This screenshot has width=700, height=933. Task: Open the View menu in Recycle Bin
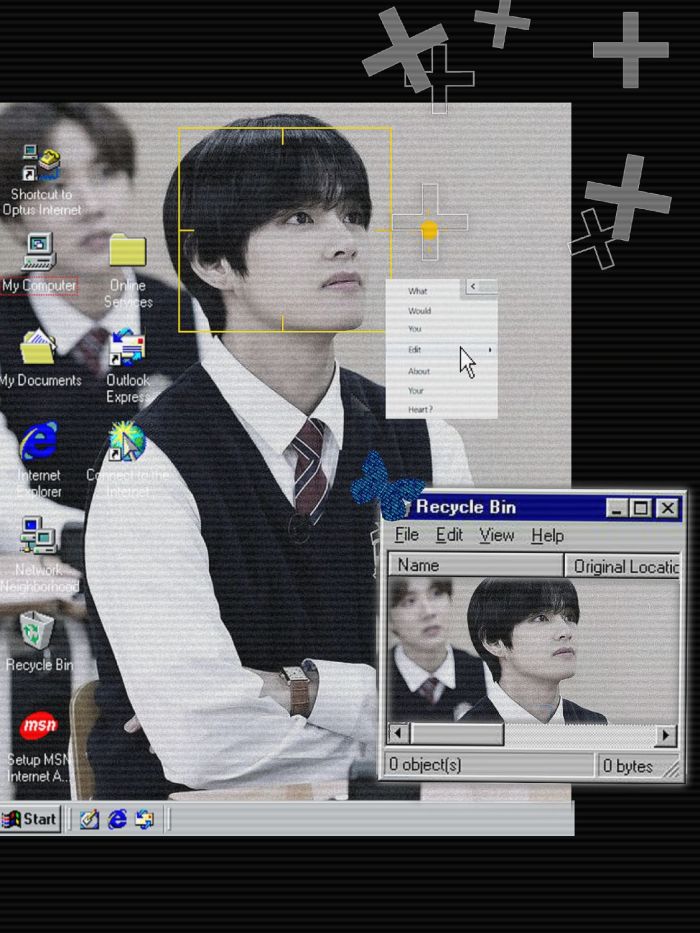497,535
